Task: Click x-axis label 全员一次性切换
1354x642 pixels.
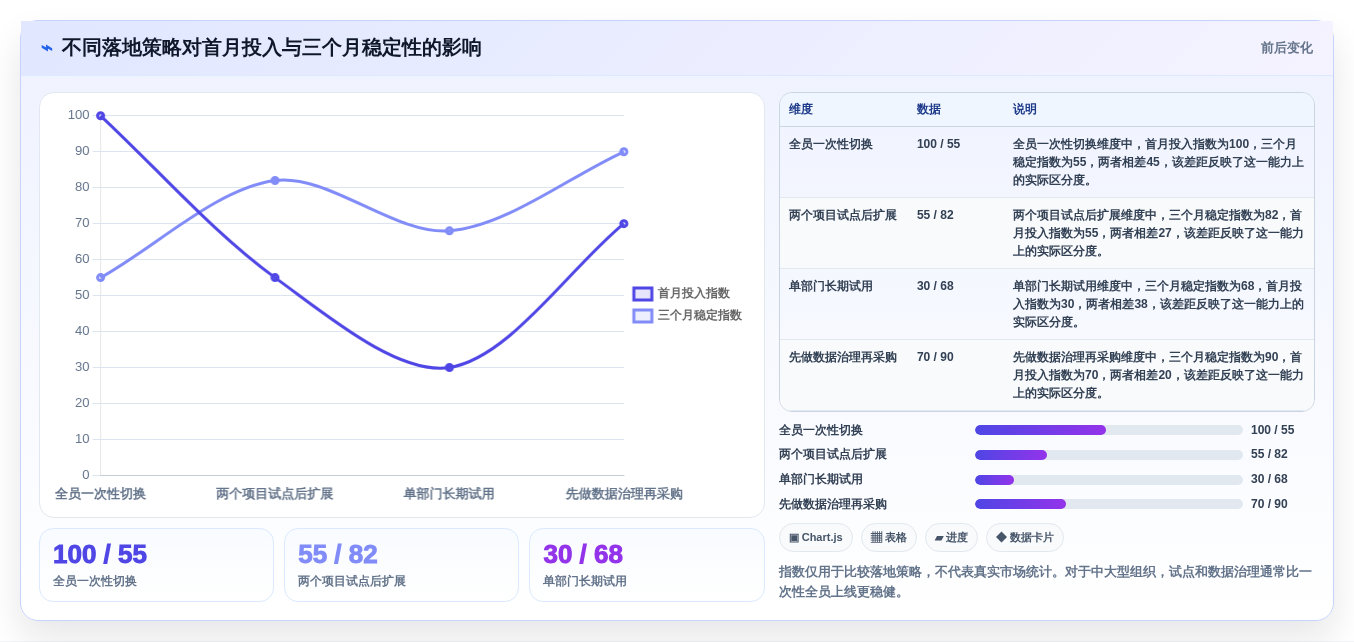Action: [x=100, y=494]
